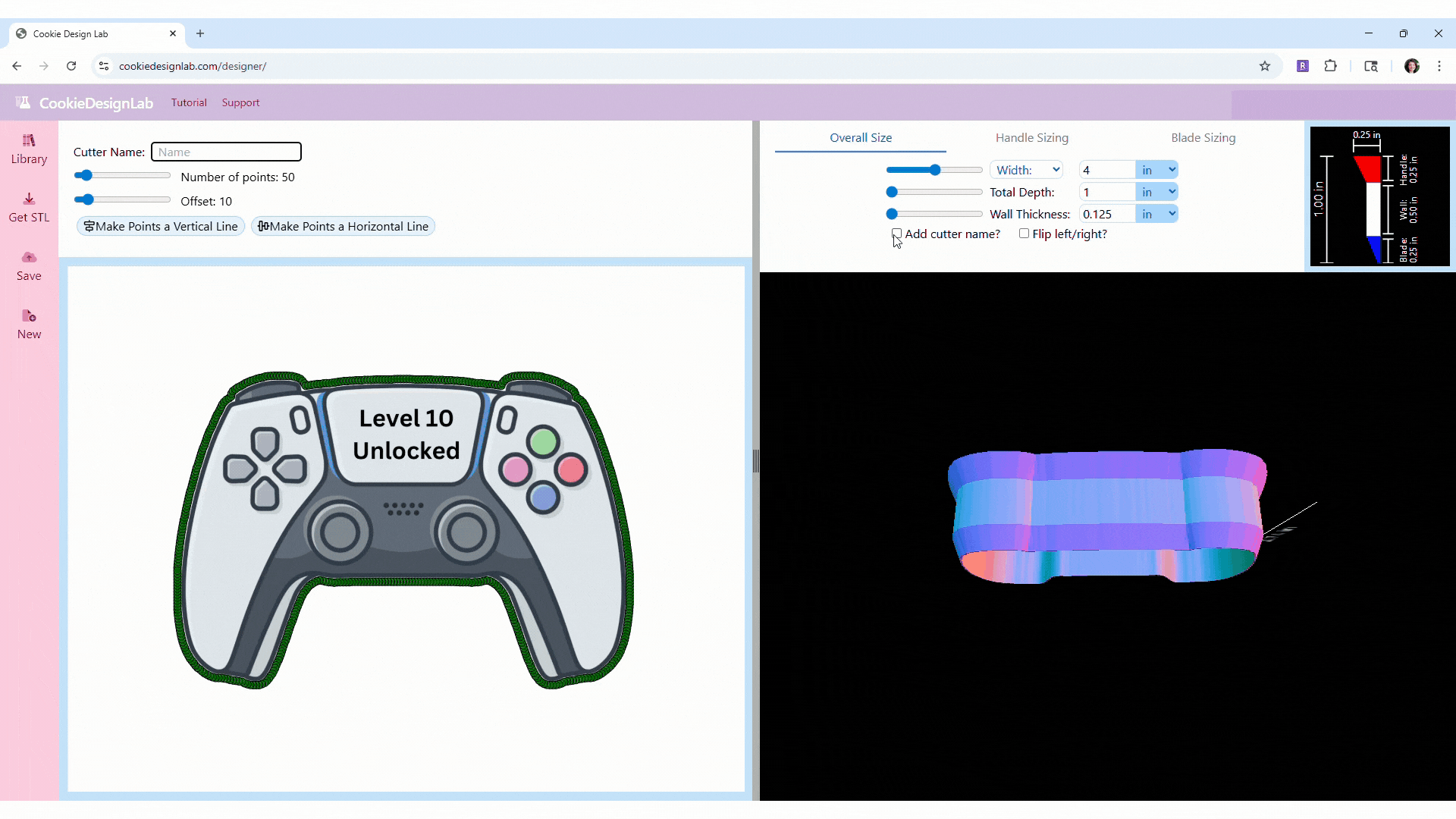This screenshot has height=819, width=1456.
Task: Open a new browser tab
Action: pos(200,33)
